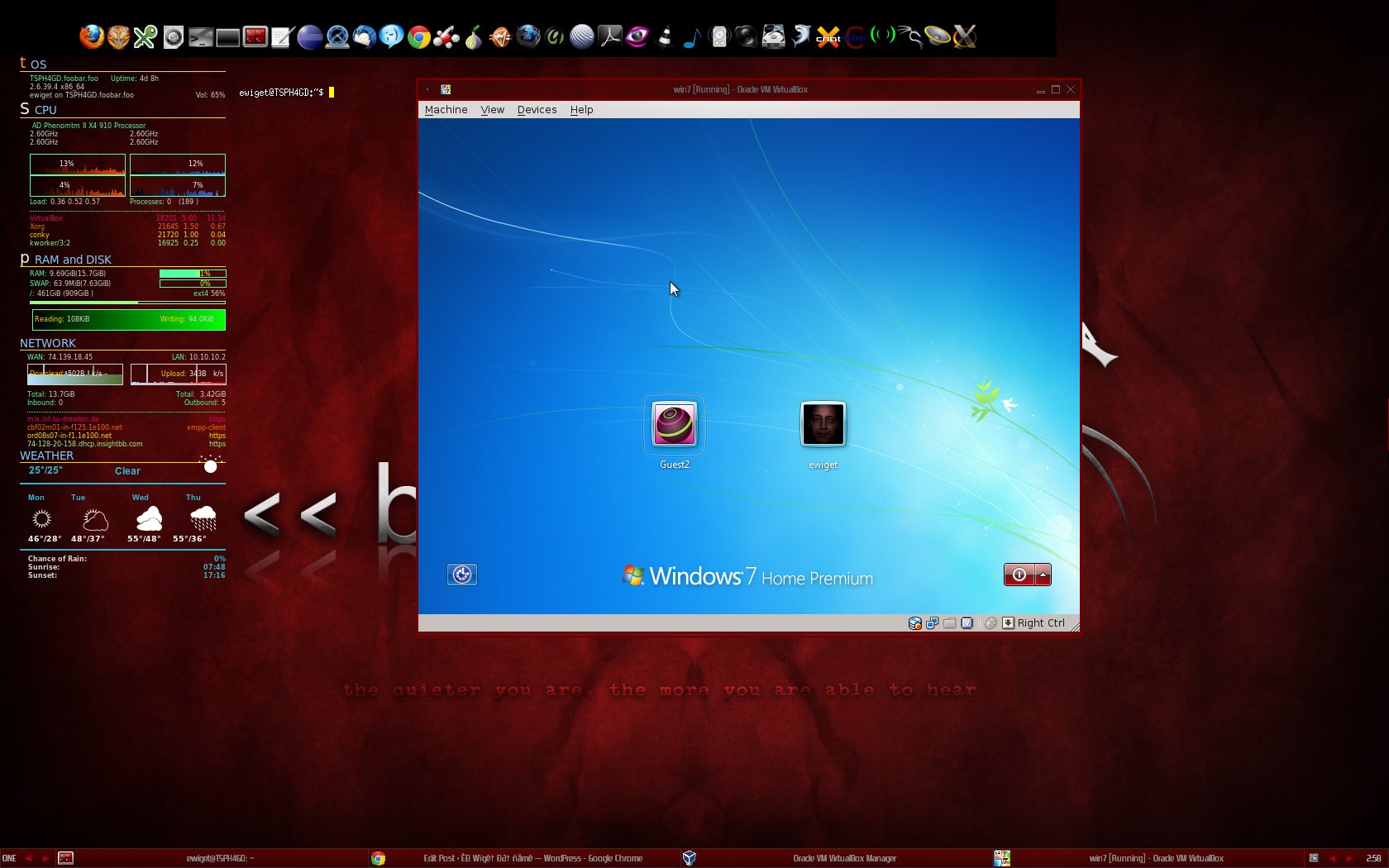Select the ewiget user account tile

[823, 433]
